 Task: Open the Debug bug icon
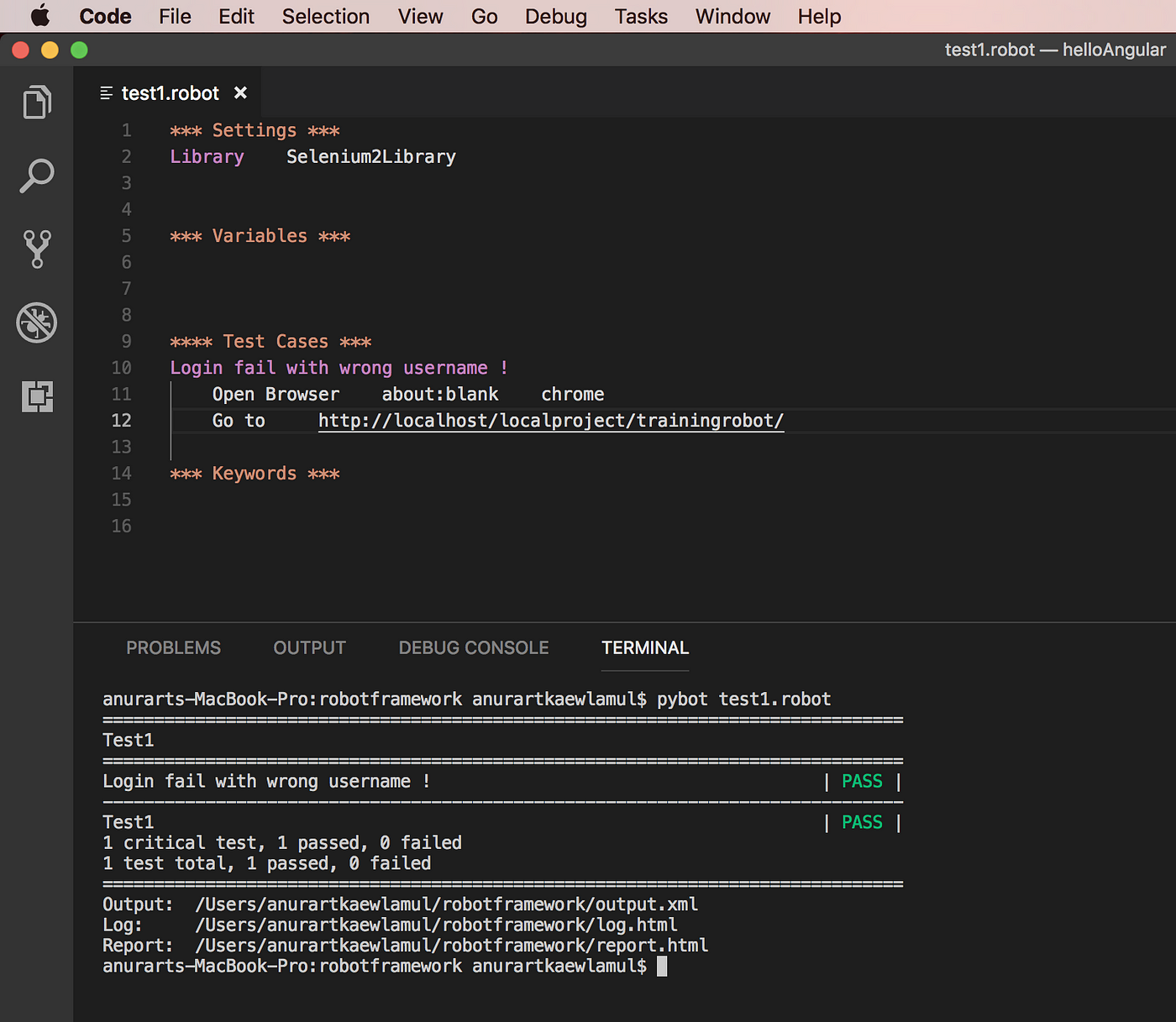pos(37,322)
